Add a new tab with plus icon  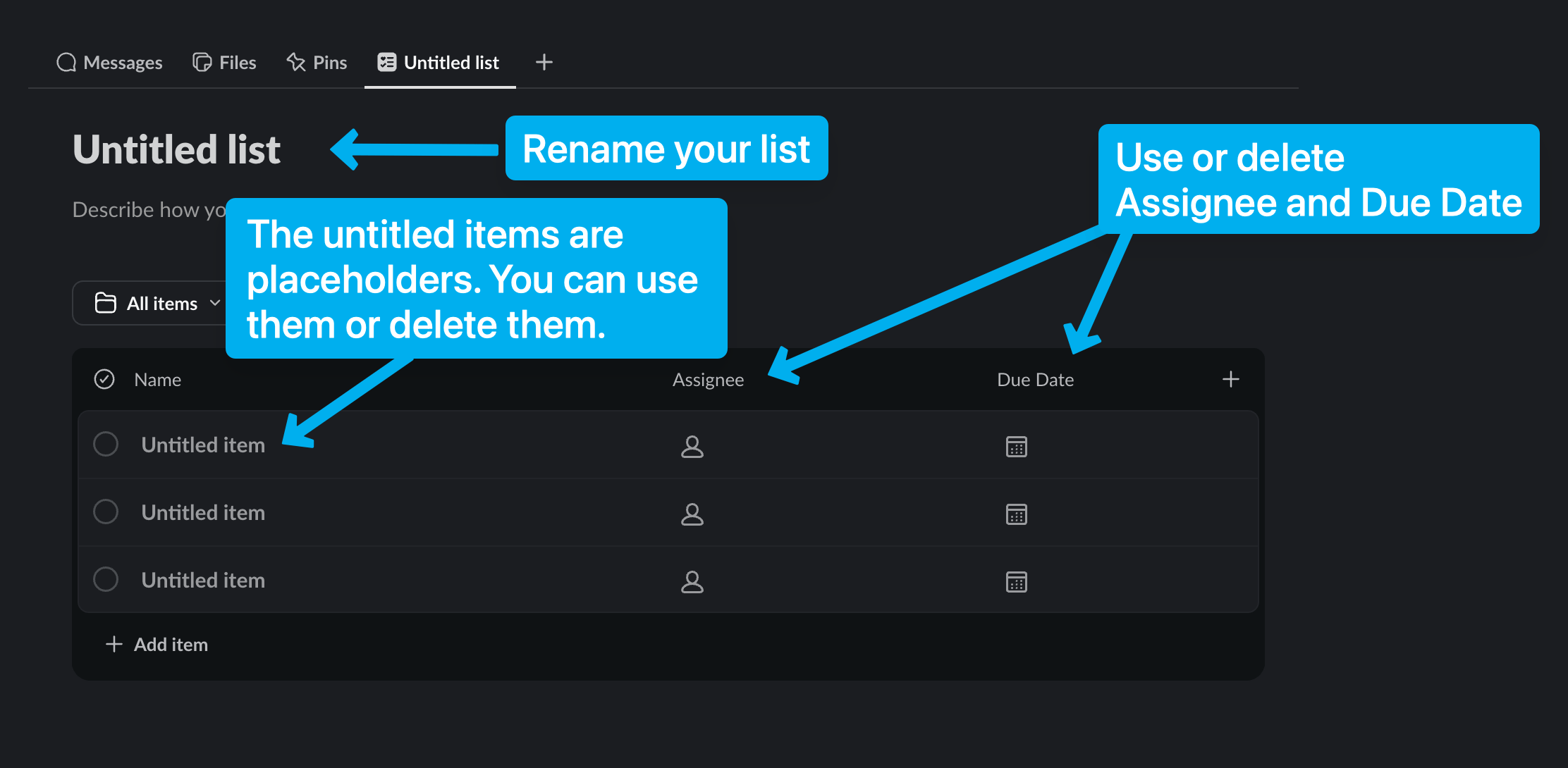(x=544, y=62)
